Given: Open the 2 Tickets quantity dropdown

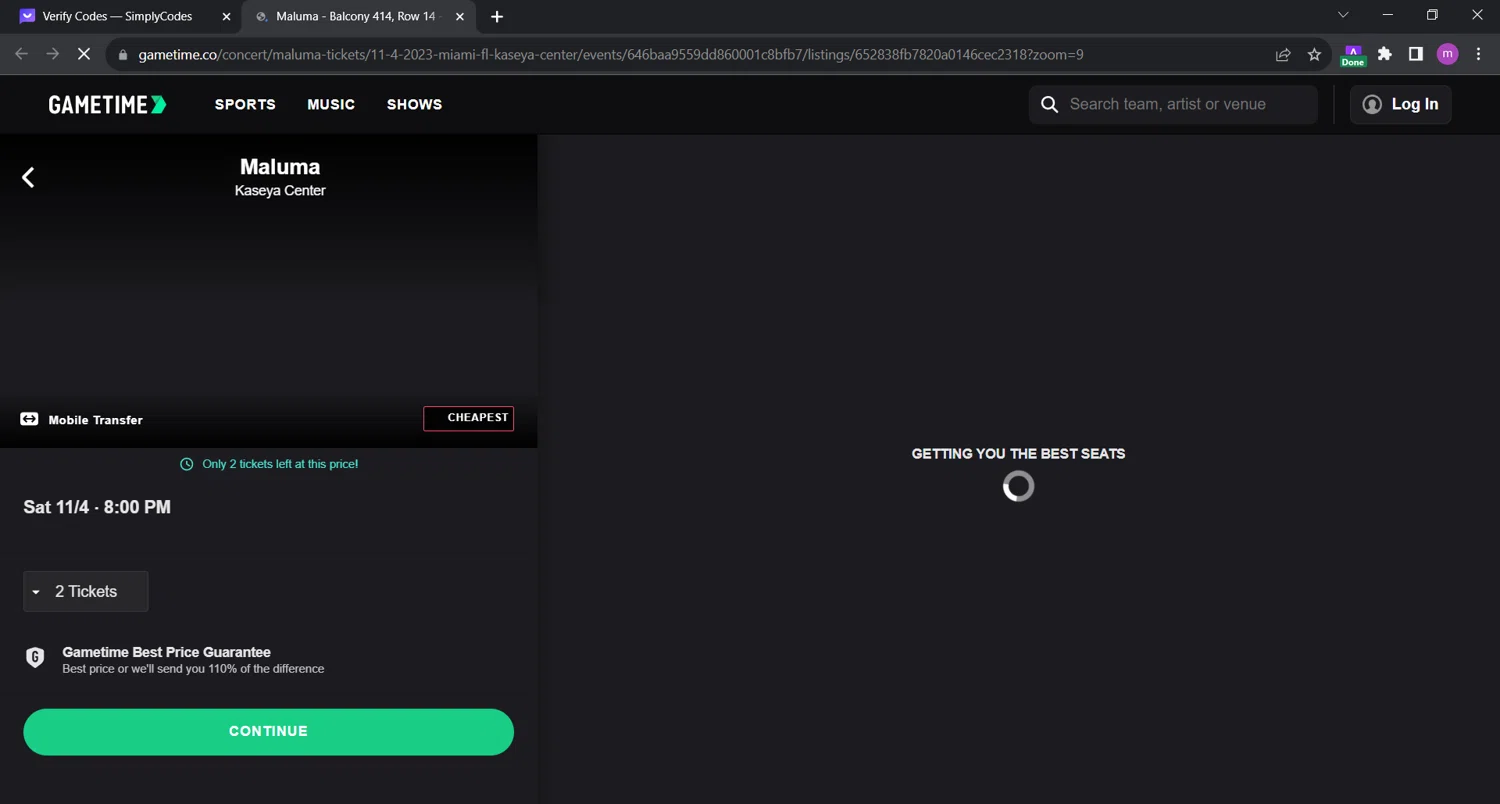Looking at the screenshot, I should (x=86, y=591).
